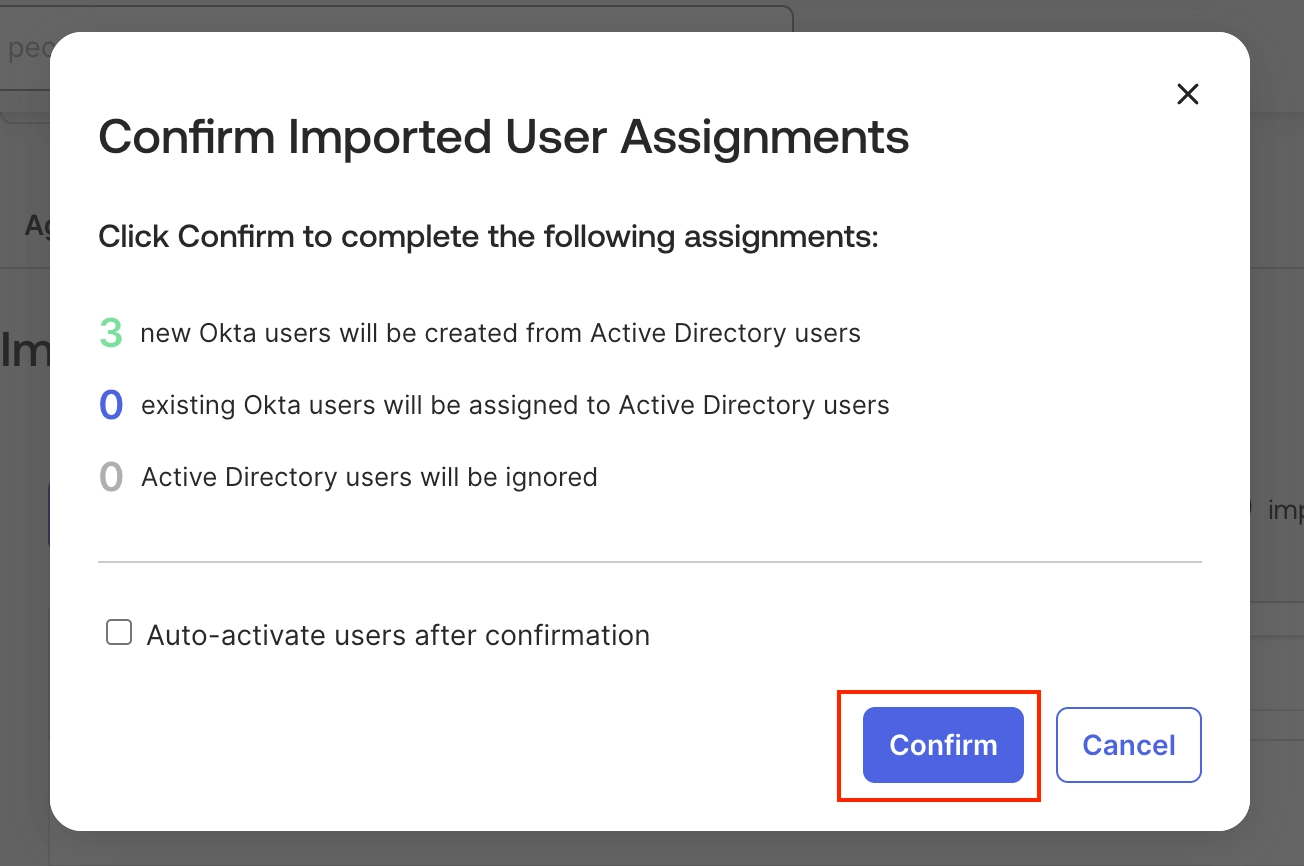
Task: Enable Auto-activate users after confirmation checkbox
Action: (x=119, y=633)
